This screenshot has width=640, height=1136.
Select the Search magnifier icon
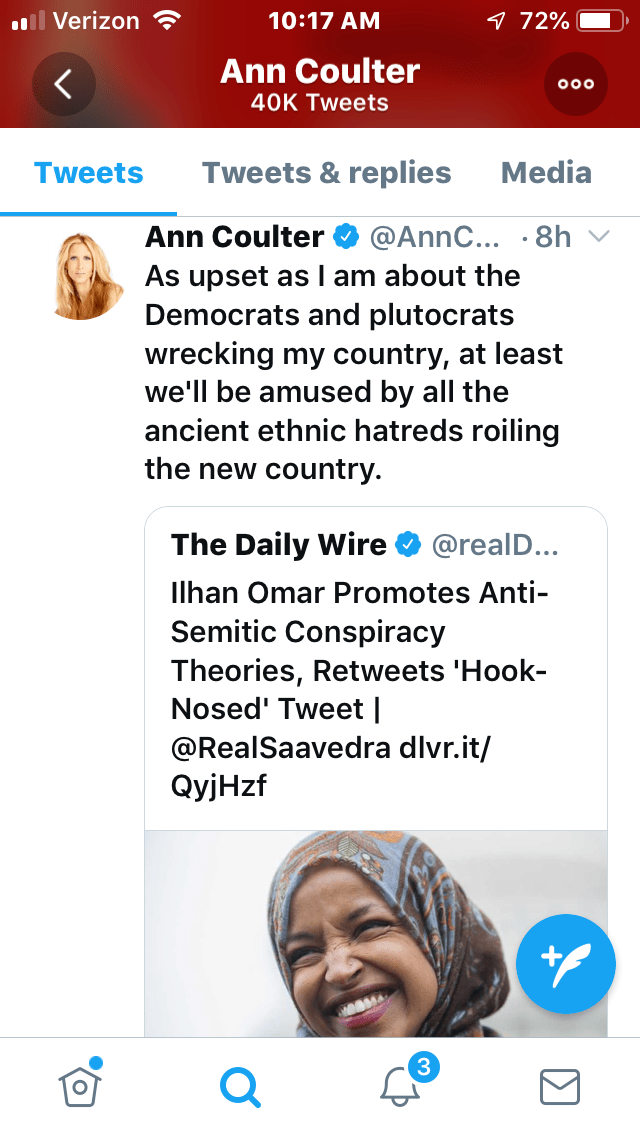click(x=240, y=1086)
